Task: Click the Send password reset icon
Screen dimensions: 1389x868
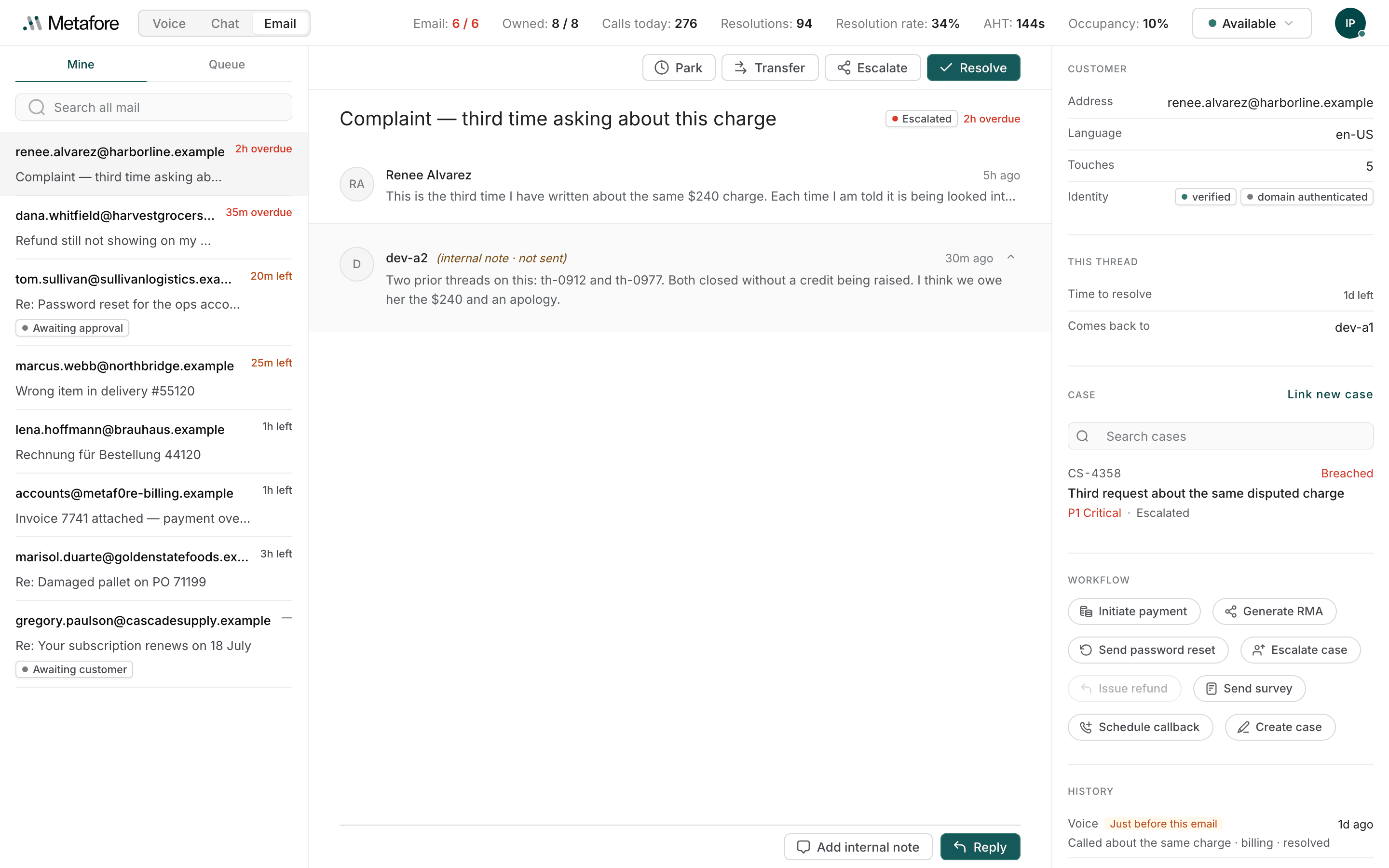Action: pos(1085,650)
